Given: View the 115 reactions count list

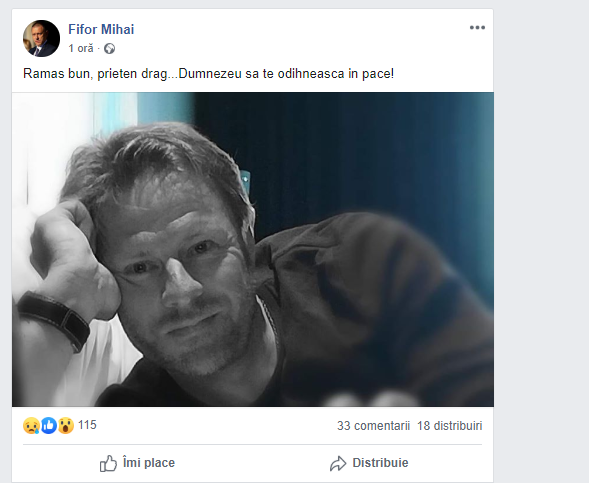Looking at the screenshot, I should (x=87, y=425).
